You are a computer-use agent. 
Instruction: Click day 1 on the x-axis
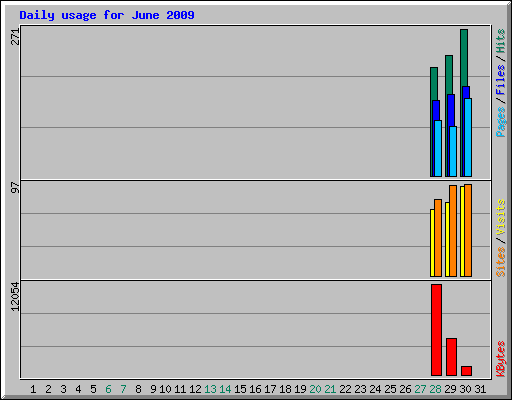click(x=33, y=389)
